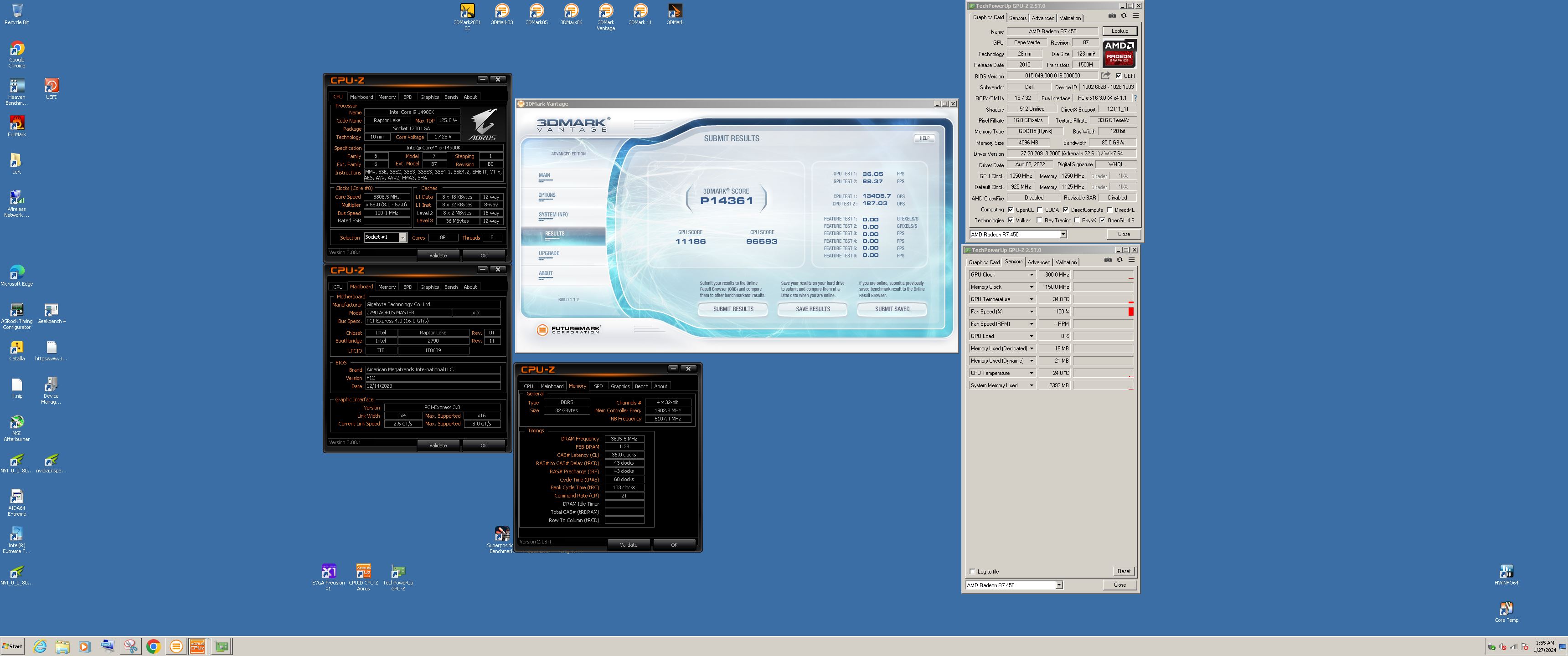Click SAVE RESULTS button in 3DMark Vantage

813,309
